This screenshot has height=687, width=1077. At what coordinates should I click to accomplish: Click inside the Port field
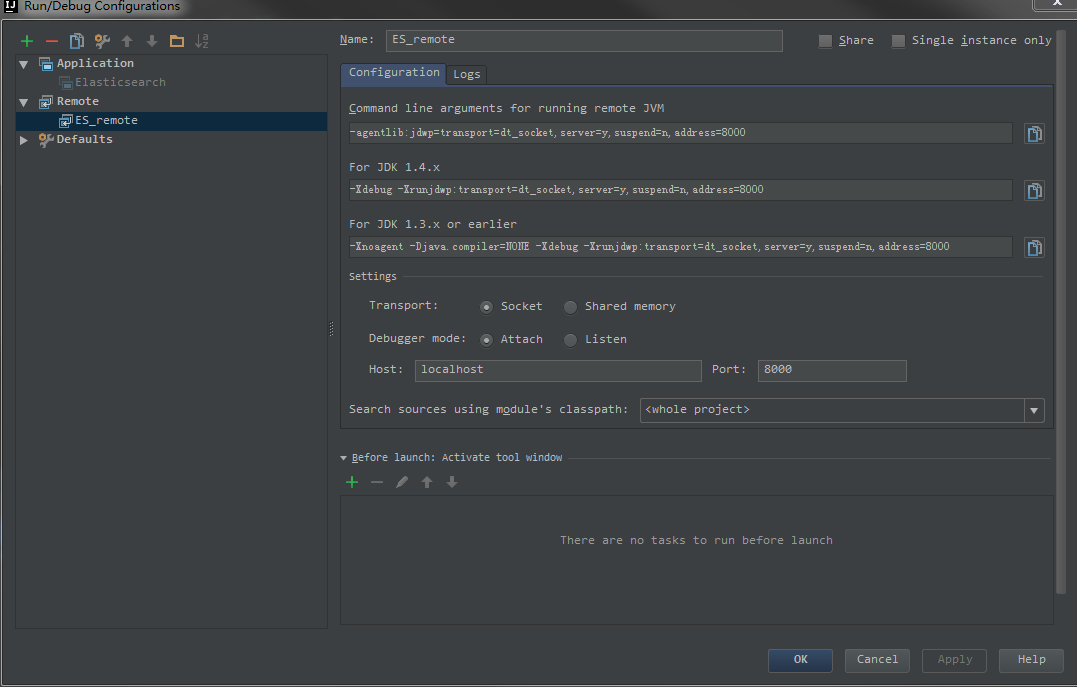click(831, 370)
